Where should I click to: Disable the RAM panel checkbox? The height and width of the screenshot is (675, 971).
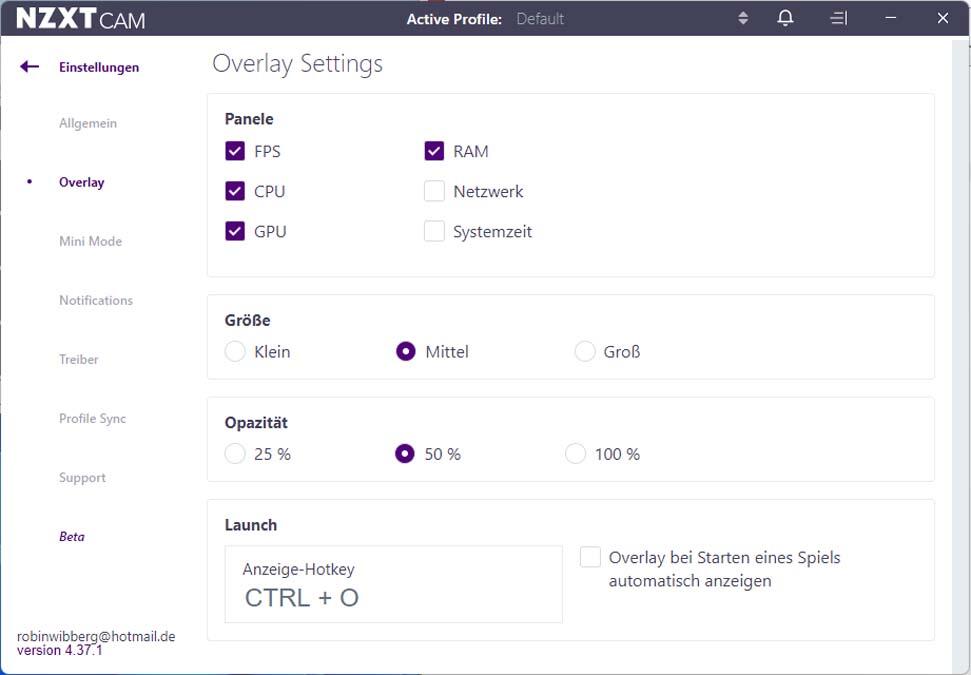click(x=434, y=151)
